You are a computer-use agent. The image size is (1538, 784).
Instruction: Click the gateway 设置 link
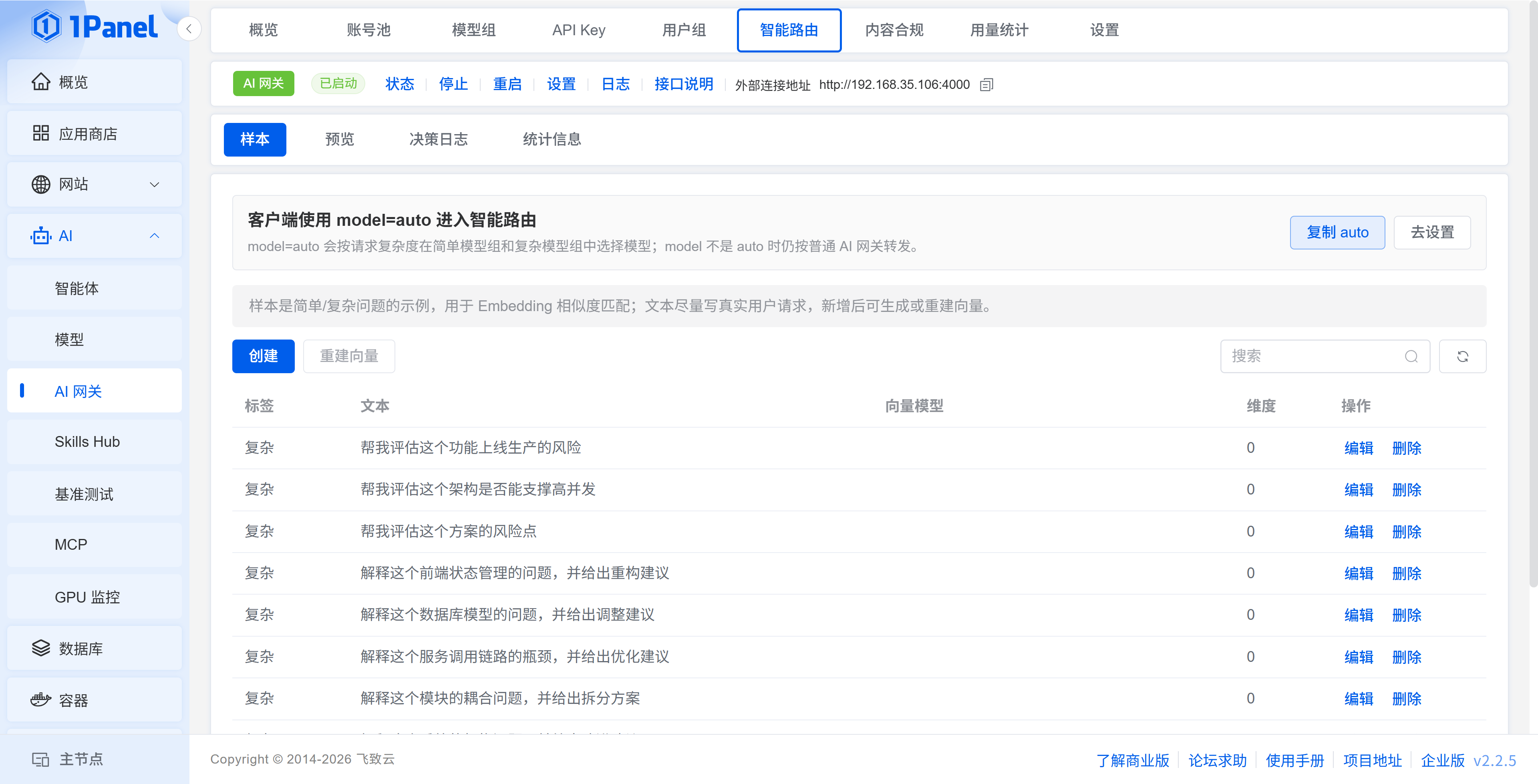(x=561, y=84)
